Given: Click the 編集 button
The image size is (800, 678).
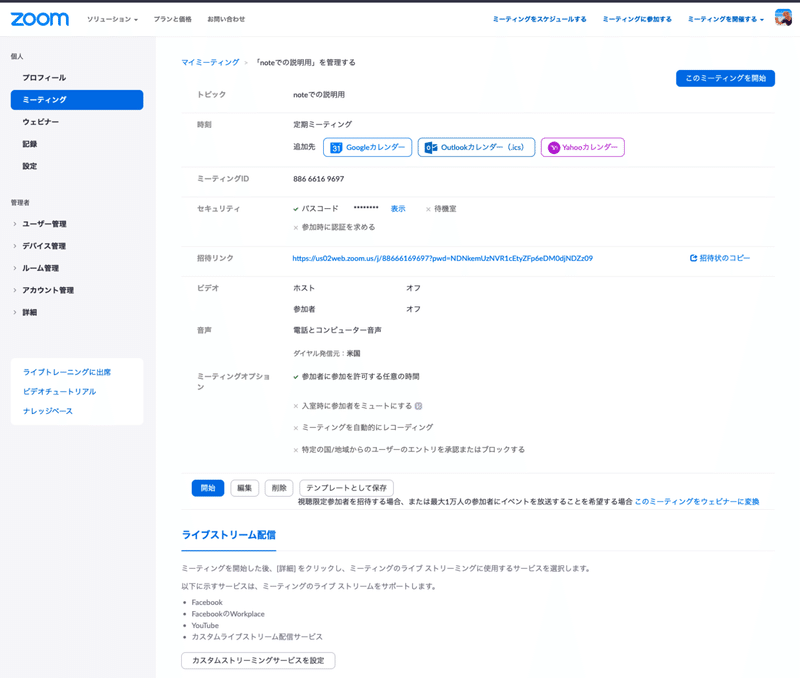Looking at the screenshot, I should coord(244,488).
